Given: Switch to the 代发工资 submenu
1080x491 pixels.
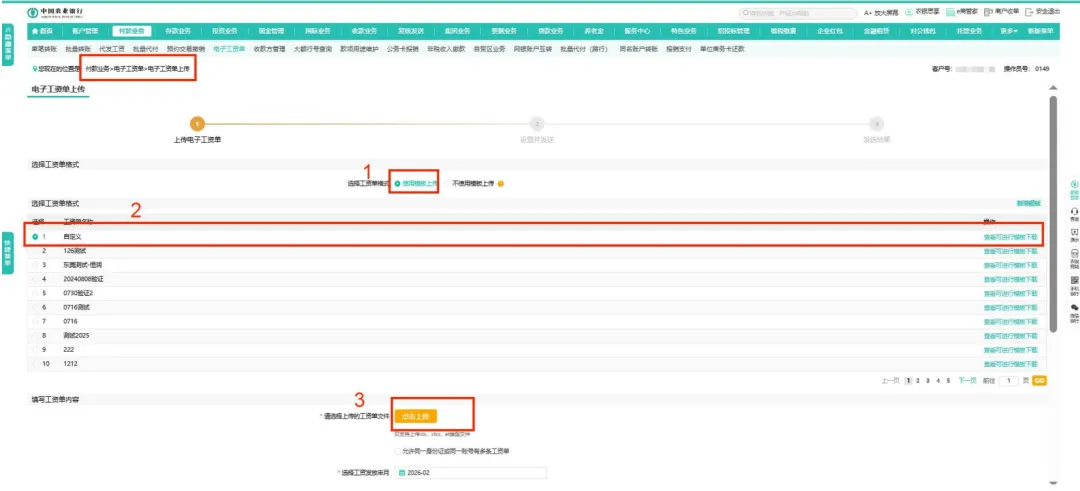Looking at the screenshot, I should pos(111,49).
